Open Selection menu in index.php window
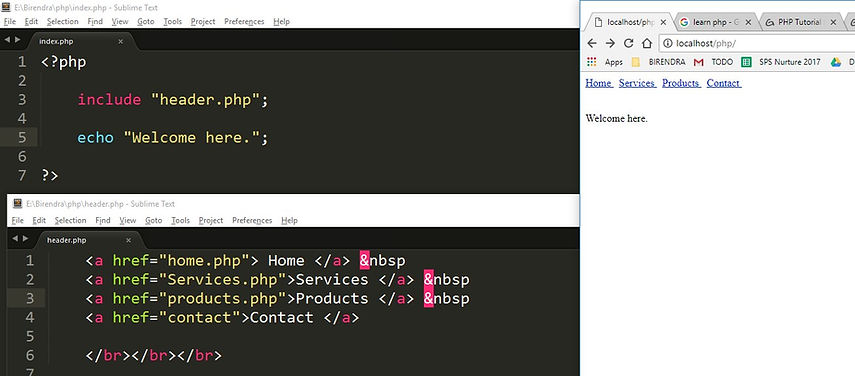The width and height of the screenshot is (855, 376). 63,22
